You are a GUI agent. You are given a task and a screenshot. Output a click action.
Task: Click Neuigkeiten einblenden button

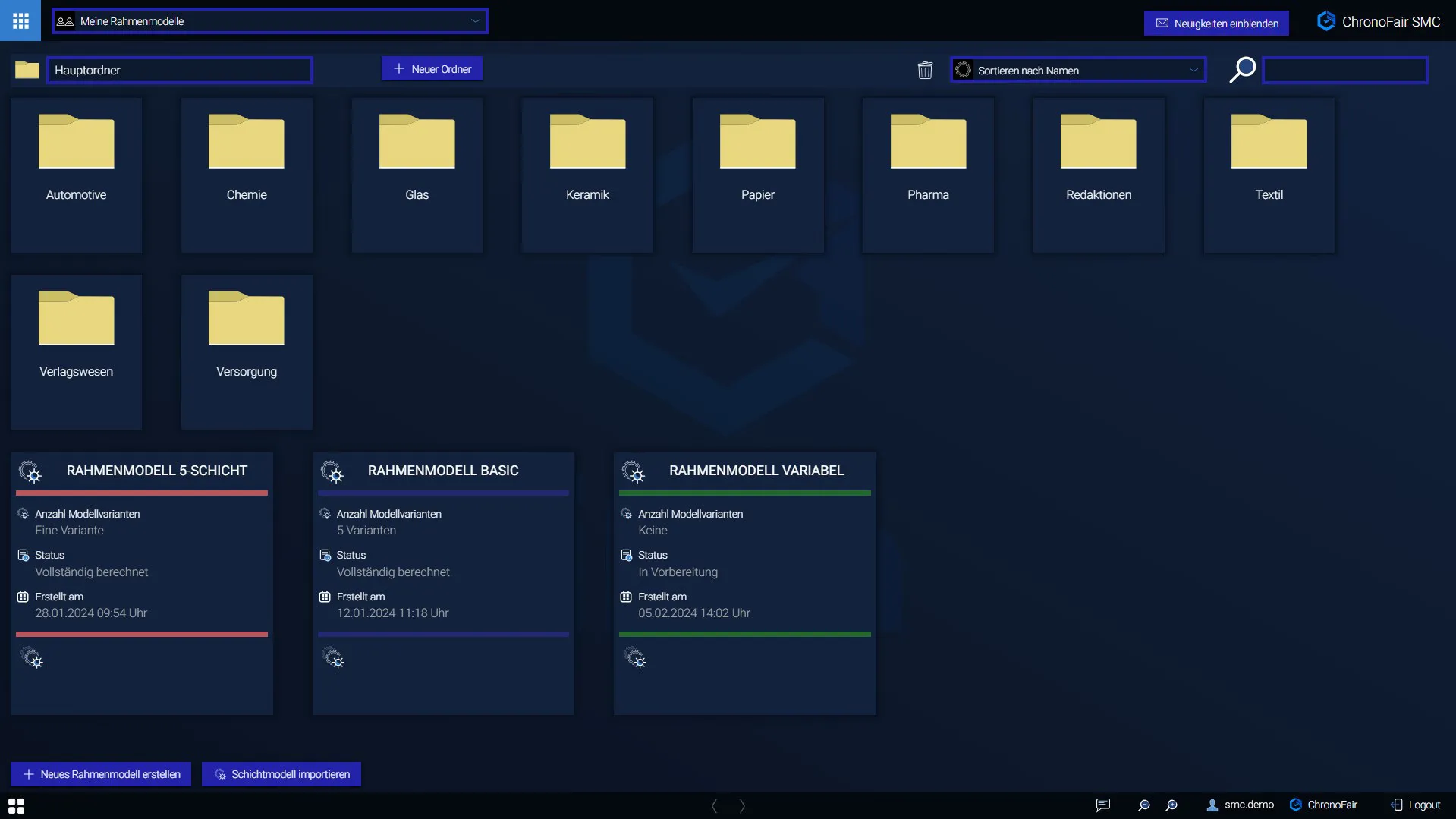coord(1216,24)
